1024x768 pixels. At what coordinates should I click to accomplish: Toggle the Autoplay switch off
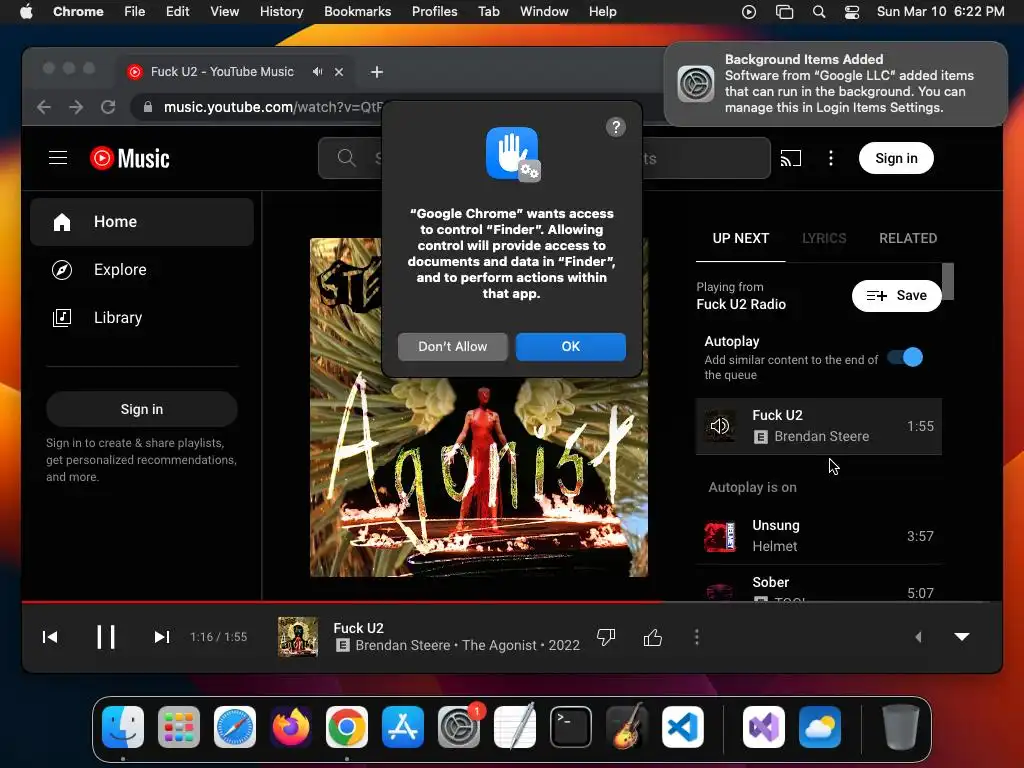[x=905, y=357]
